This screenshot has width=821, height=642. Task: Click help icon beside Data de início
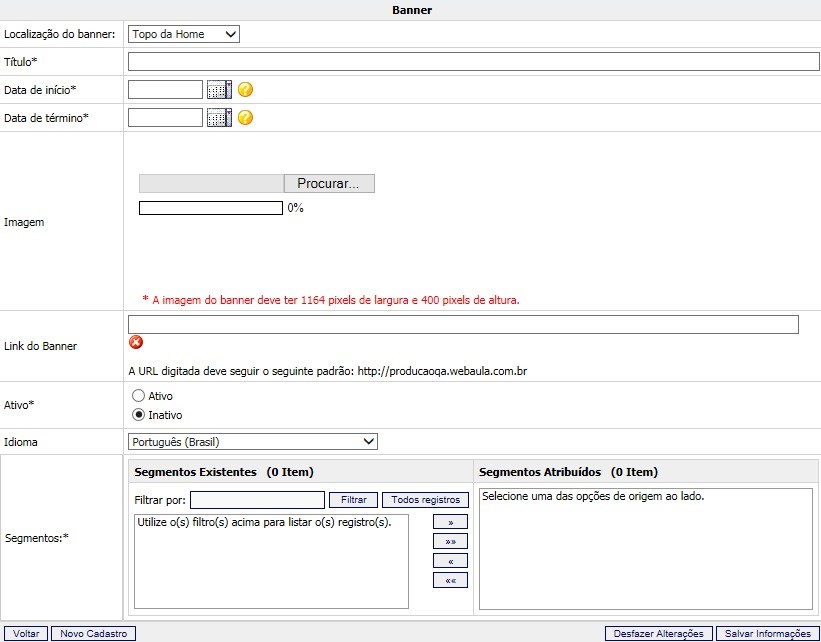click(x=245, y=90)
